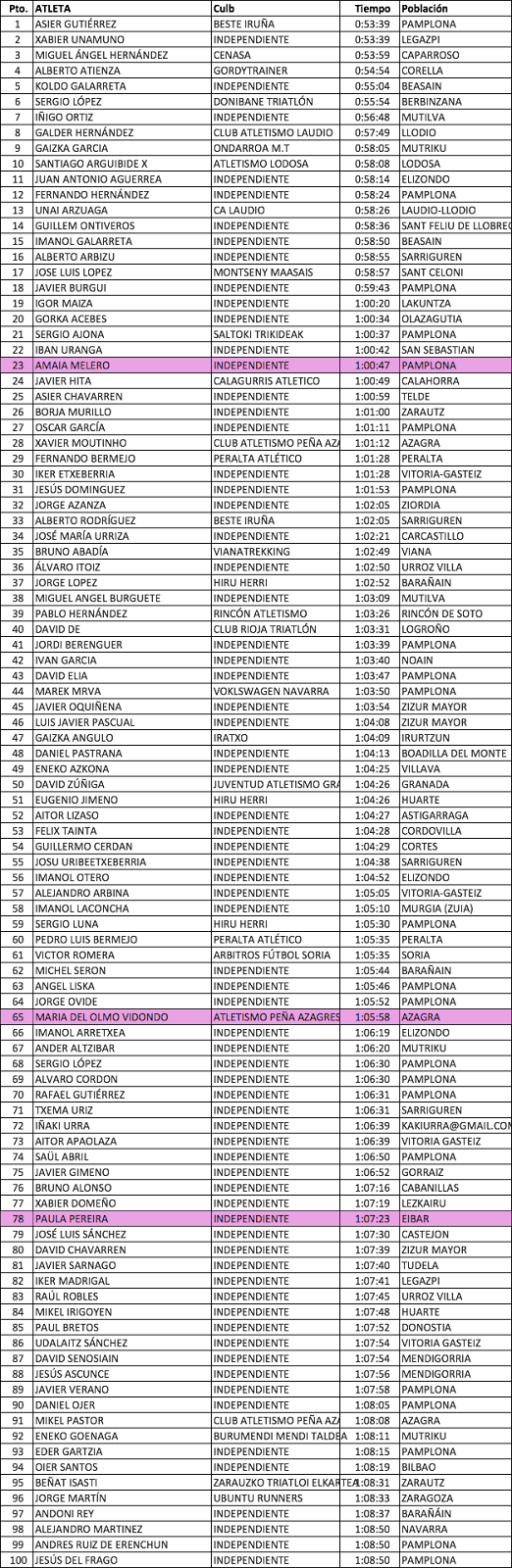Select town BOADILLA DEL MONTE
The image size is (512, 1568).
(x=454, y=754)
